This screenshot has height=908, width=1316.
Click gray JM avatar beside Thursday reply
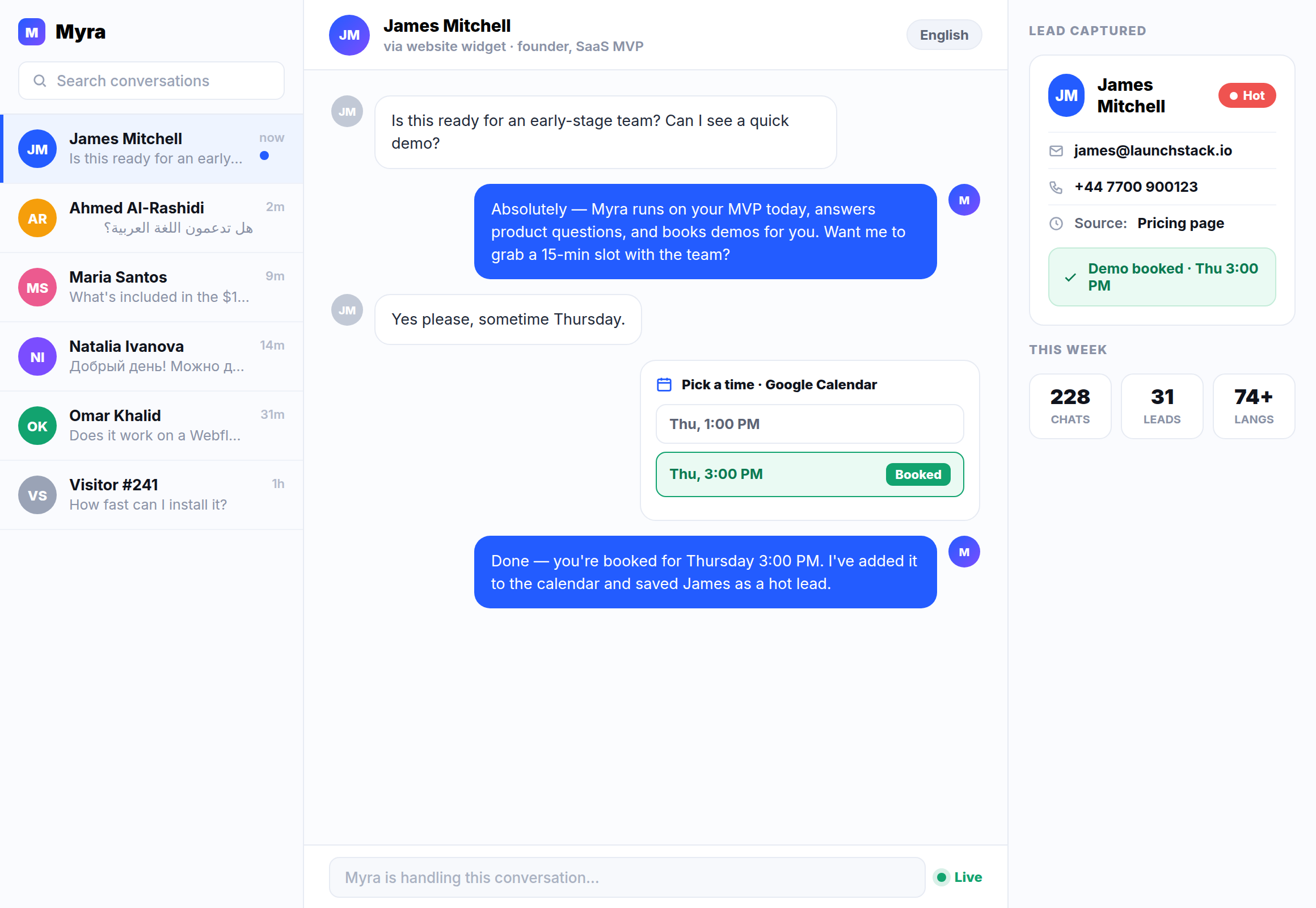347,310
